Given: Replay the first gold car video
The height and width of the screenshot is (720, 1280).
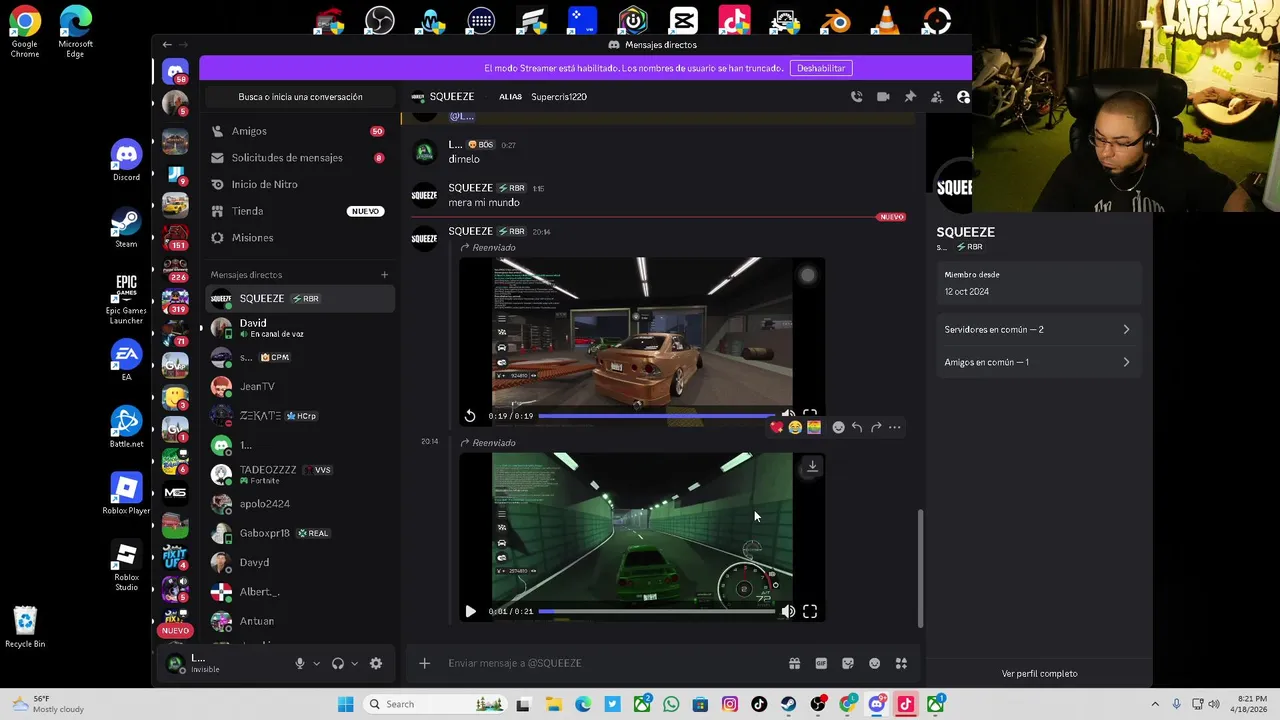Looking at the screenshot, I should 470,415.
